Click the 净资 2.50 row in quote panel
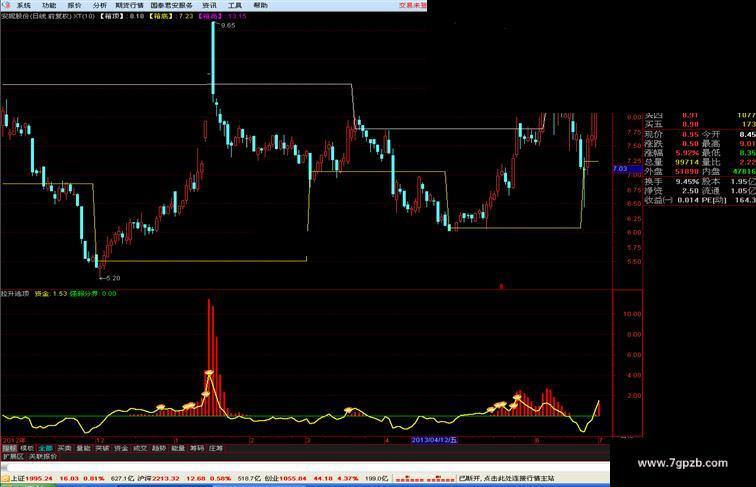The height and width of the screenshot is (487, 756). pyautogui.click(x=672, y=190)
